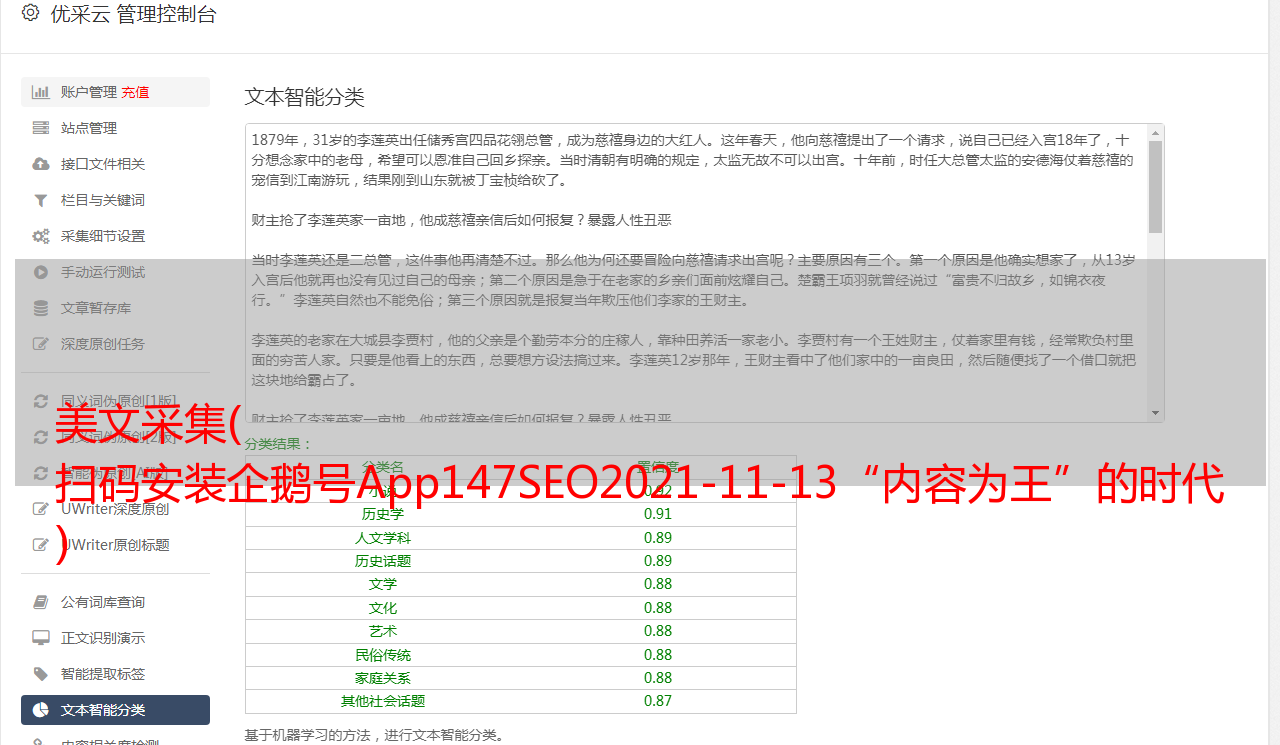Viewport: 1280px width, 745px height.
Task: Click the edit icon for 深度原创任务
Action: pos(41,344)
